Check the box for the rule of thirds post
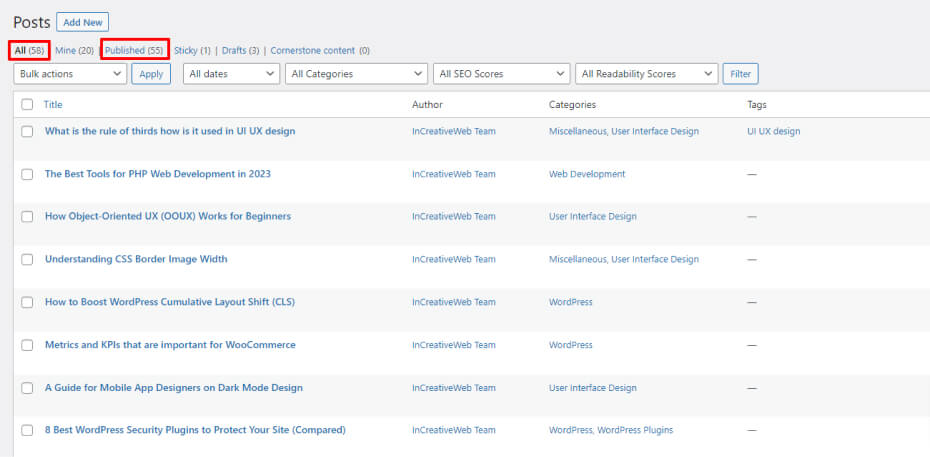930x457 pixels. tap(27, 132)
